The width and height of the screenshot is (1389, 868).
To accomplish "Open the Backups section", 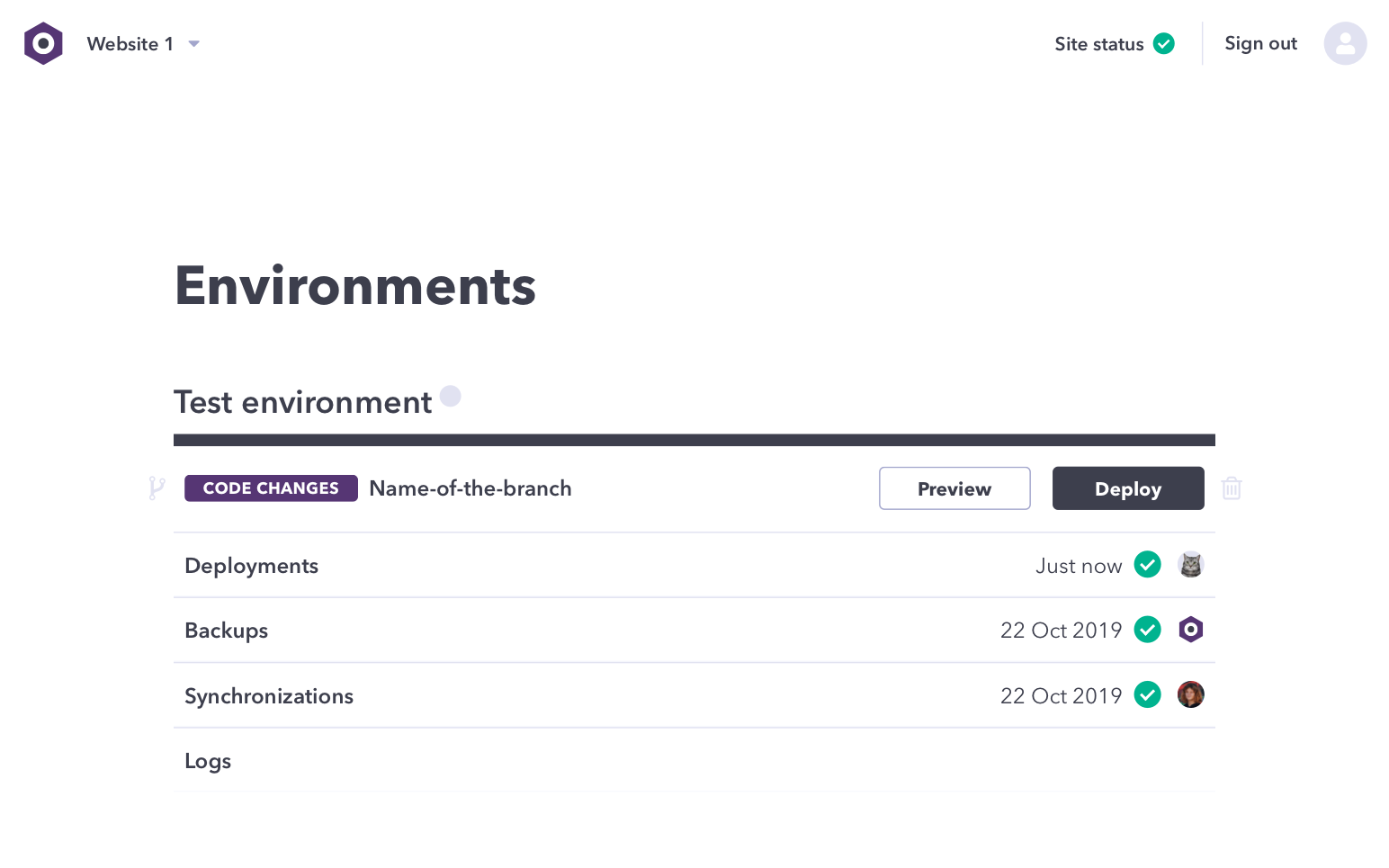I will [x=226, y=630].
